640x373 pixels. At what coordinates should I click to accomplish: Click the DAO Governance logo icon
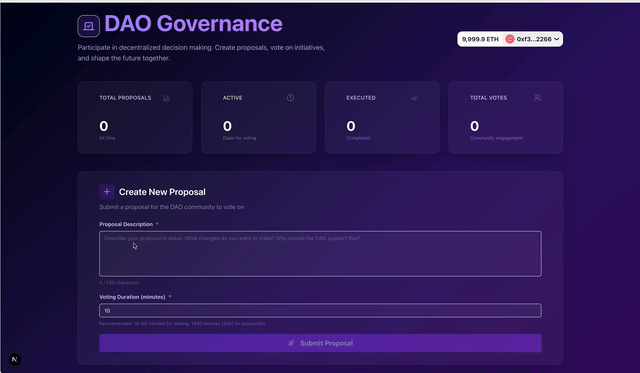coord(89,26)
